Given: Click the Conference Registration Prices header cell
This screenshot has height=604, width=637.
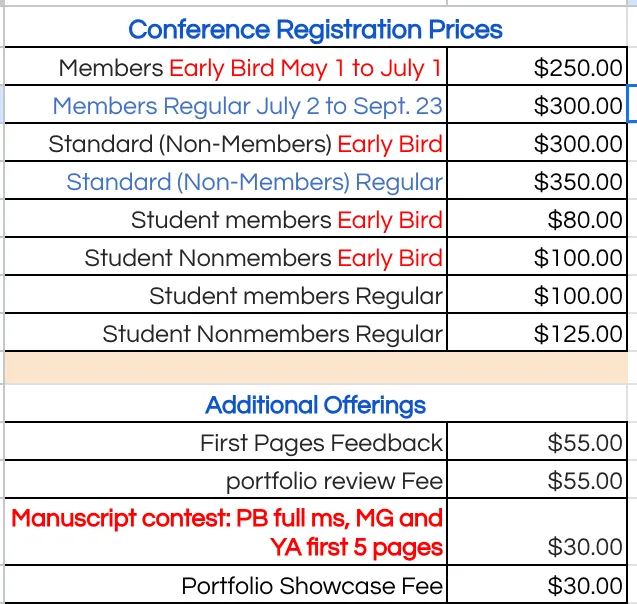Looking at the screenshot, I should [x=315, y=29].
